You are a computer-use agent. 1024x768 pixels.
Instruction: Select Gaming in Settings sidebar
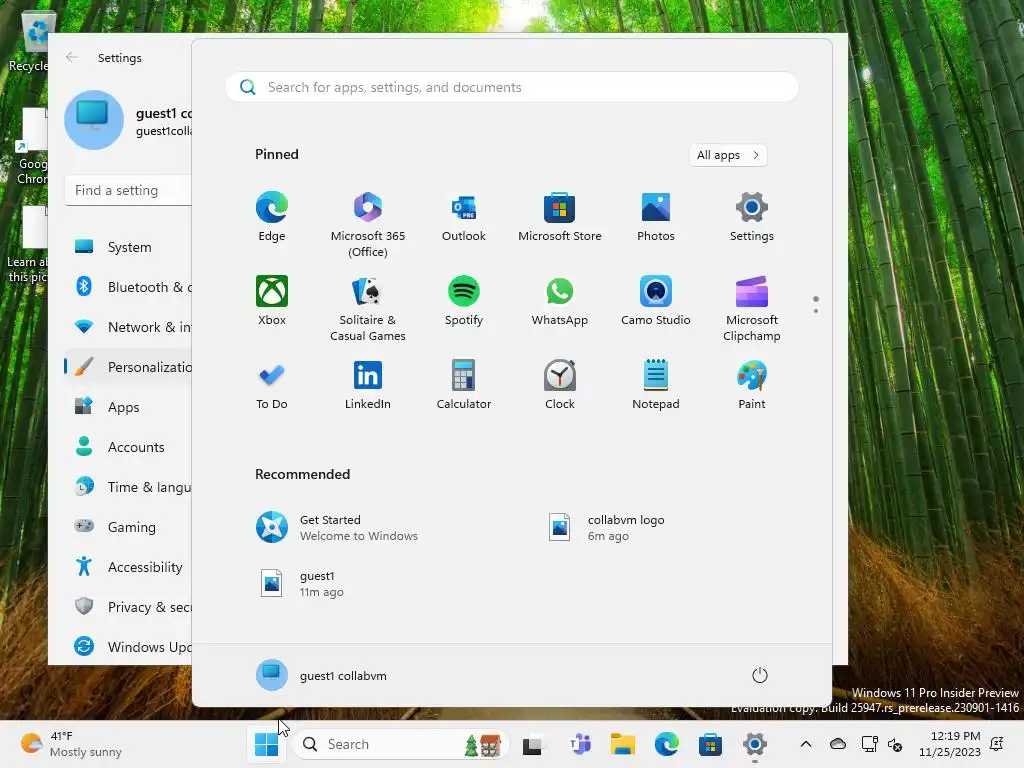pos(128,527)
